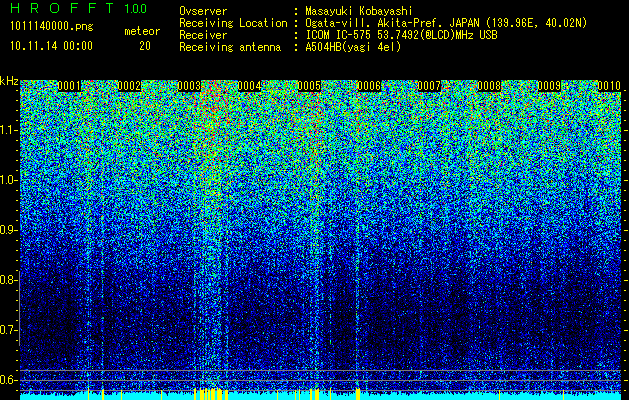Click the 'Receiving Location' label
Image resolution: width=629 pixels, height=400 pixels.
point(233,23)
